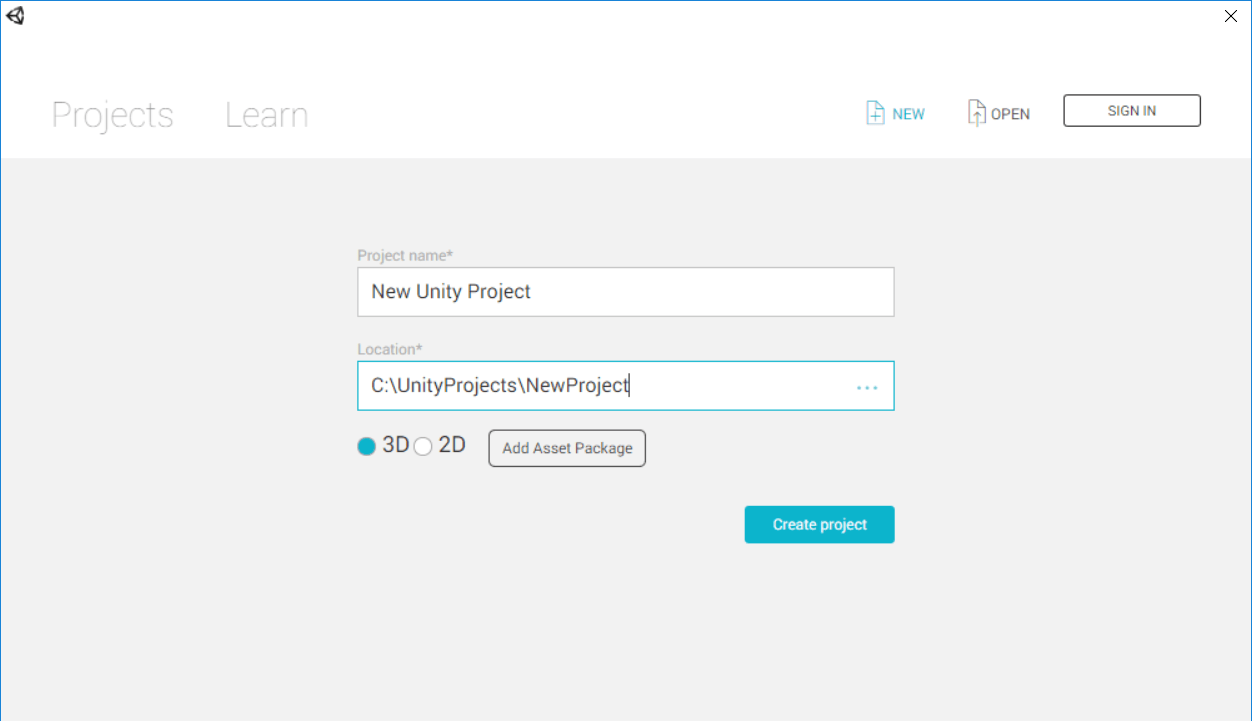Click the Create project button

pyautogui.click(x=819, y=524)
